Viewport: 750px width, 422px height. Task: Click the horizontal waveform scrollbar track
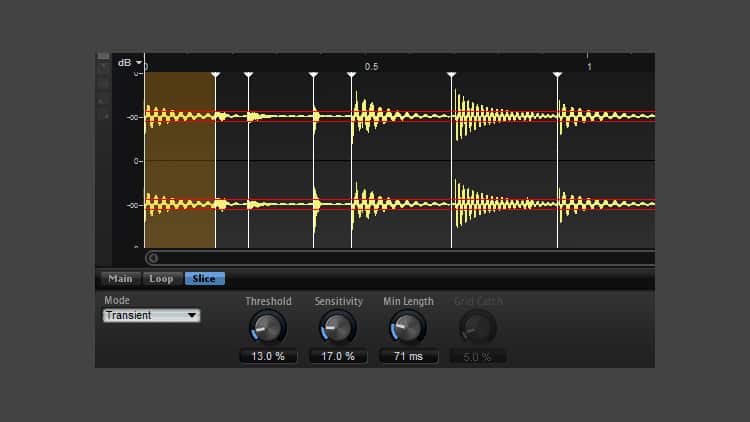click(x=400, y=258)
